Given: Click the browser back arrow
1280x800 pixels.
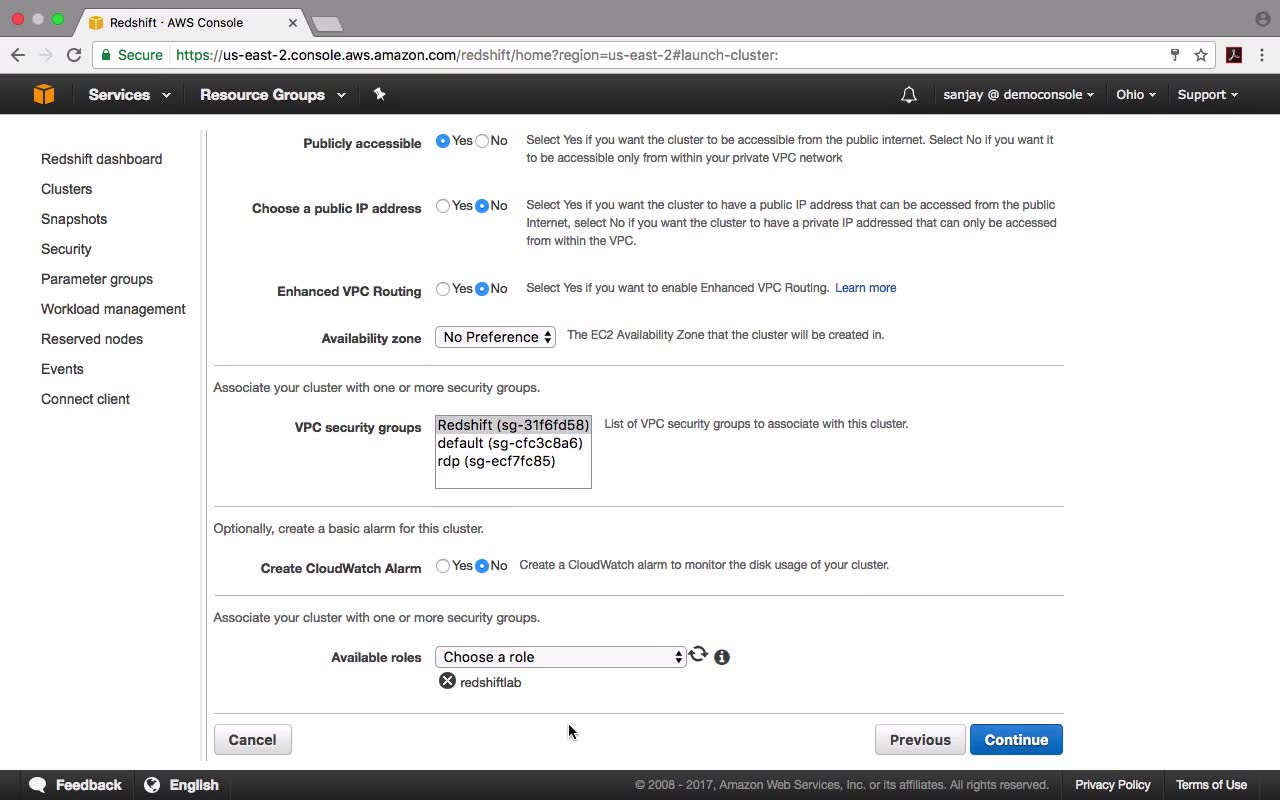Looking at the screenshot, I should point(18,55).
